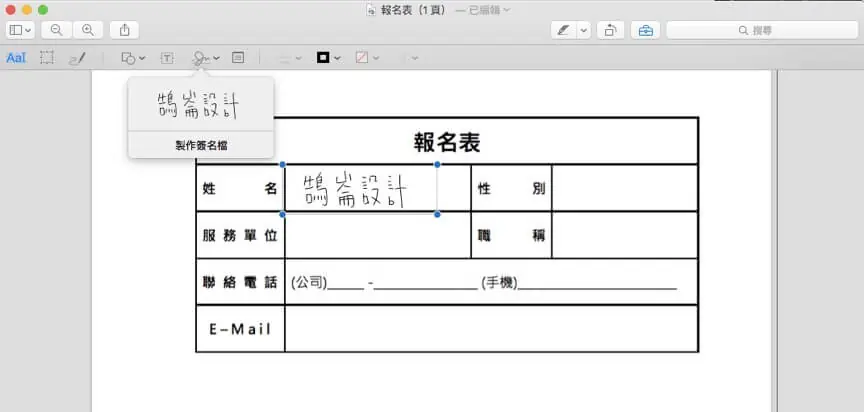This screenshot has width=864, height=412.
Task: Open the sidebar view menu
Action: point(20,30)
